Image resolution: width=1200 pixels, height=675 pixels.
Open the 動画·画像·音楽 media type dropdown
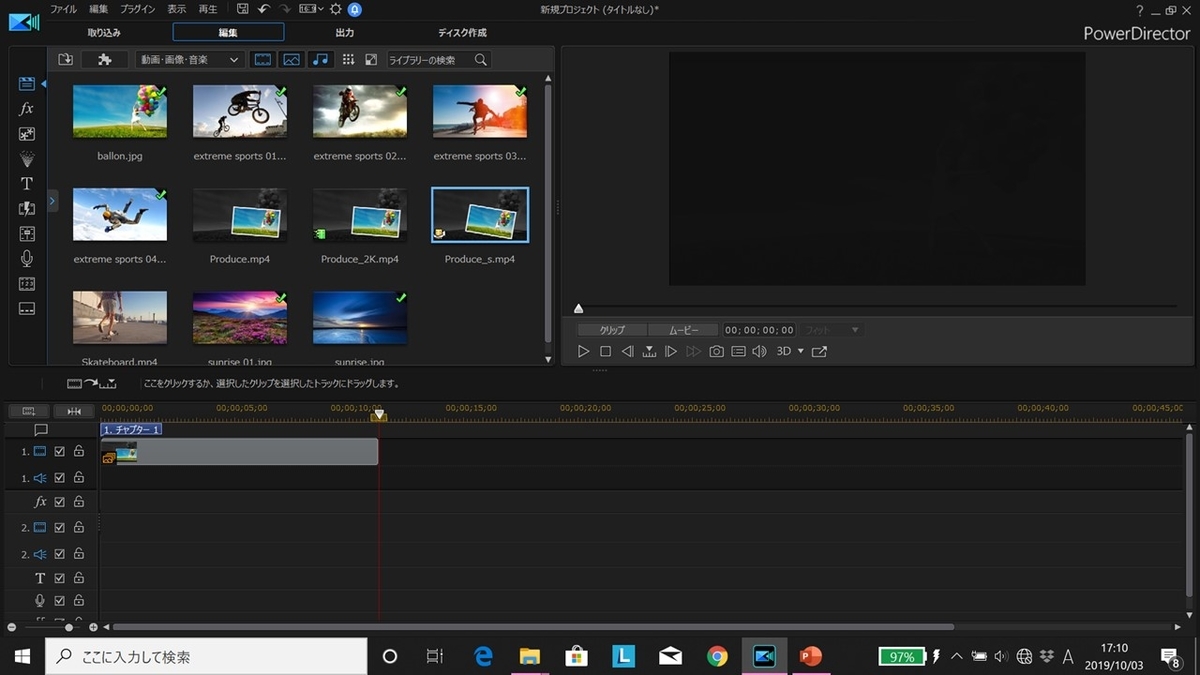click(x=189, y=60)
